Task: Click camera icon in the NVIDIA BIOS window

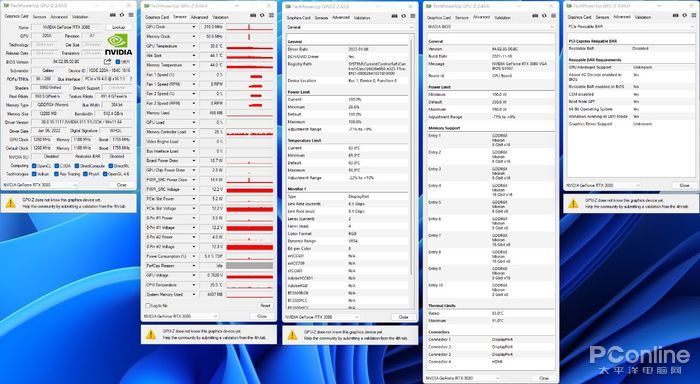Action: 535,16
